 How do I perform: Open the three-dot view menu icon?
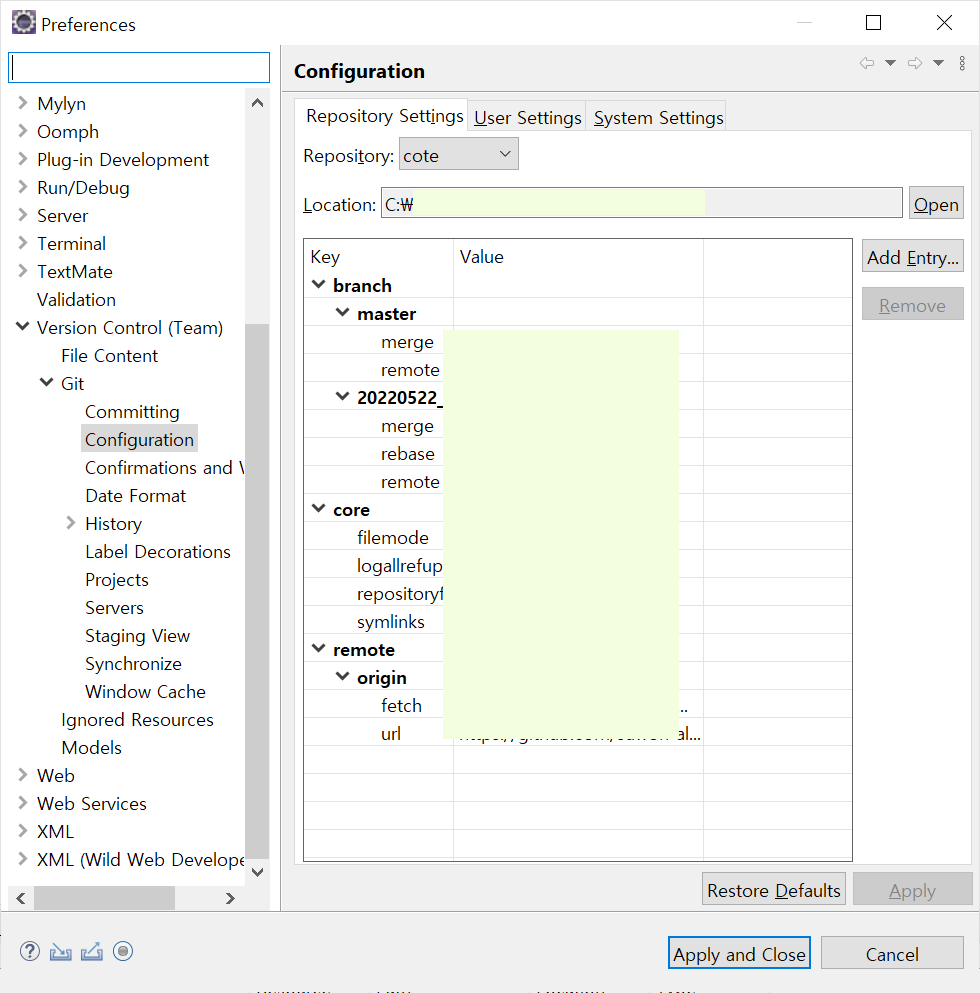[962, 63]
